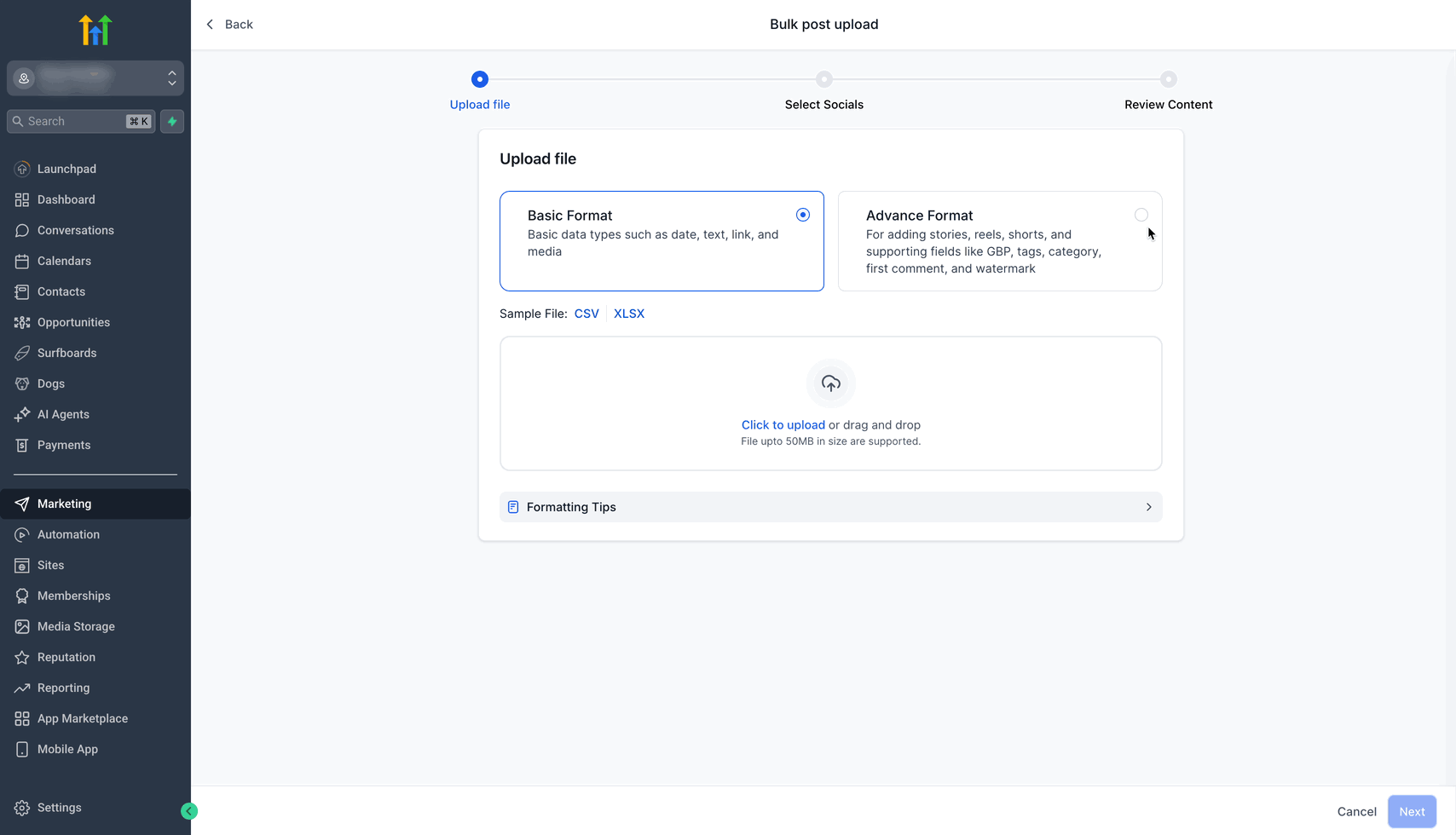Open the account switcher dropdown

[95, 78]
